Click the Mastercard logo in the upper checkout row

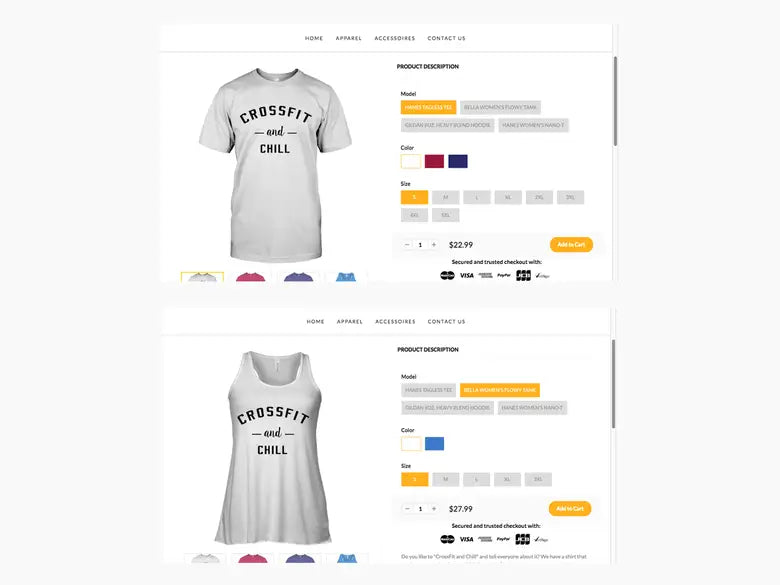pos(447,275)
